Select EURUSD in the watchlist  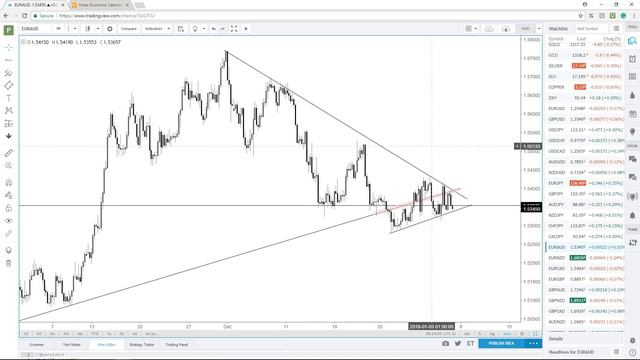[x=585, y=109]
